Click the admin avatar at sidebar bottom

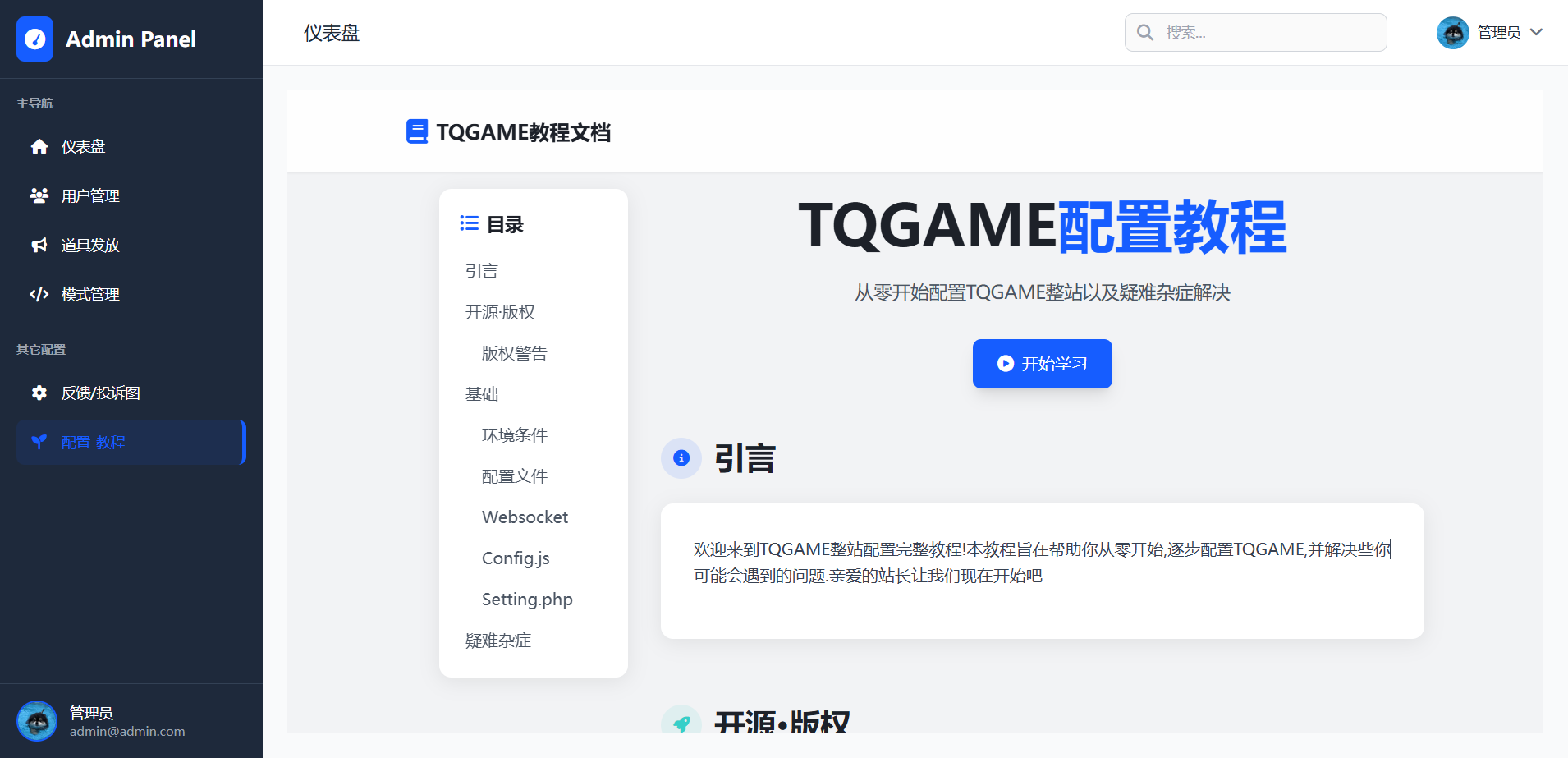[37, 720]
